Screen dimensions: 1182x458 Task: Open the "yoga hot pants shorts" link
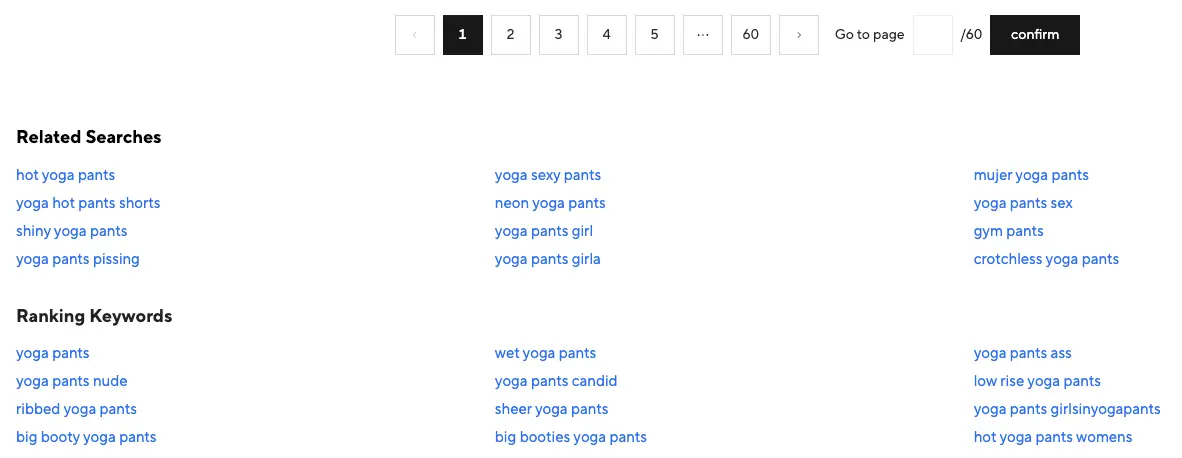pos(88,203)
